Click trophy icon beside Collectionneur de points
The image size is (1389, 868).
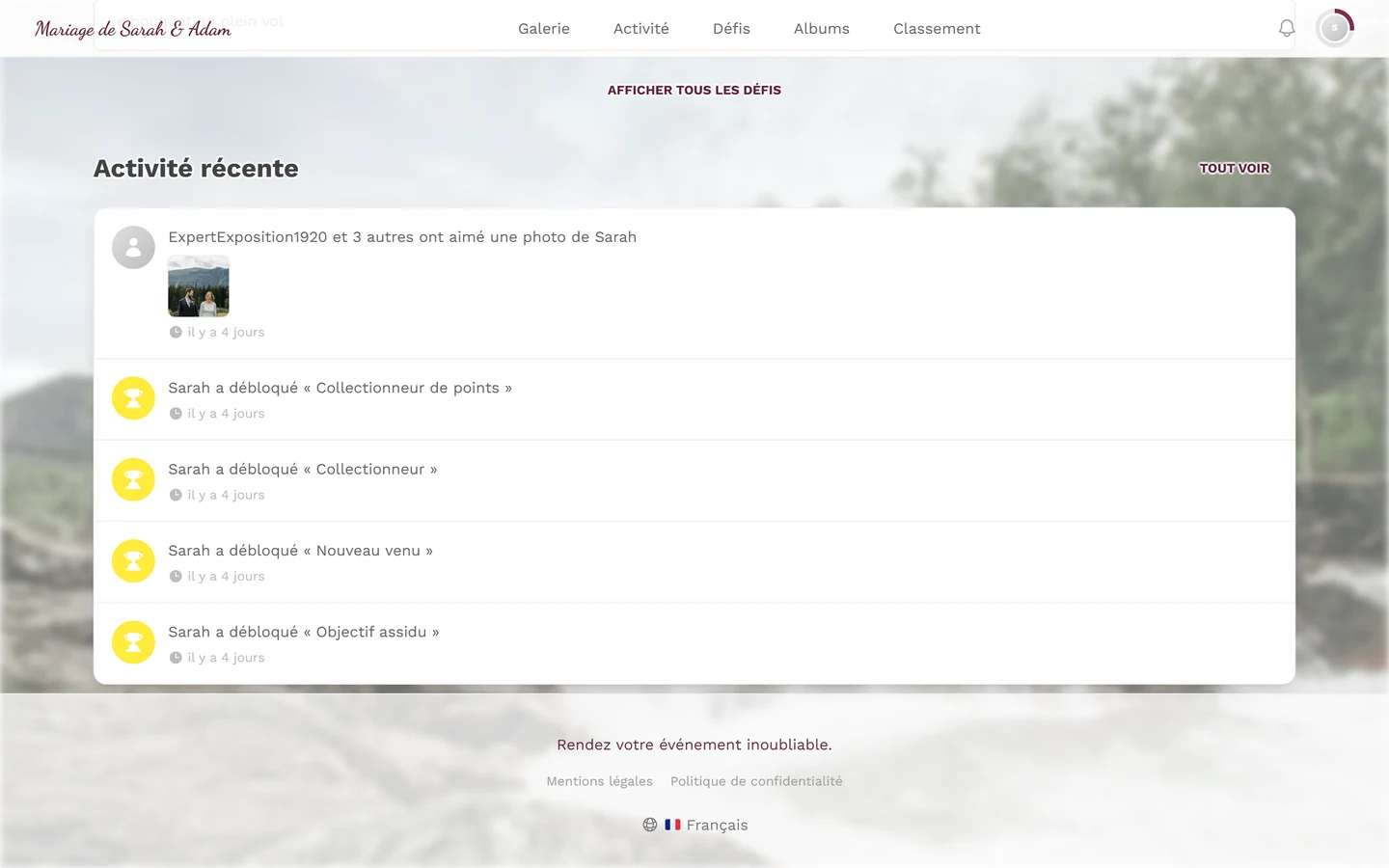[x=133, y=398]
